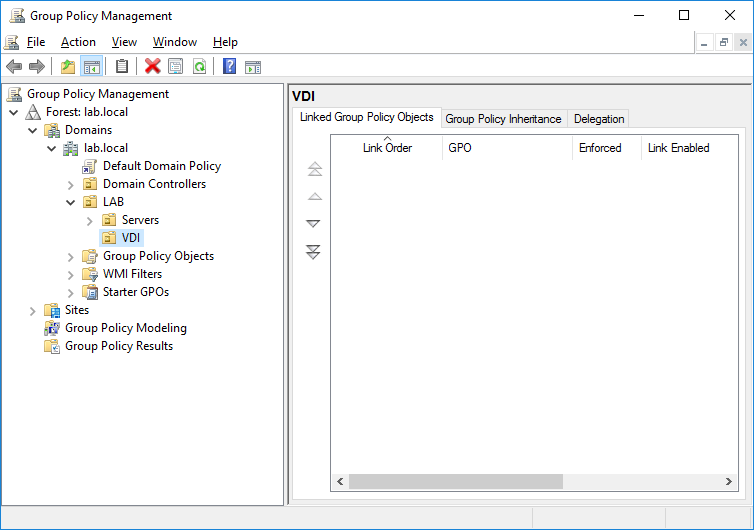This screenshot has width=754, height=530.
Task: Collapse the LAB organizational unit
Action: pos(71,202)
